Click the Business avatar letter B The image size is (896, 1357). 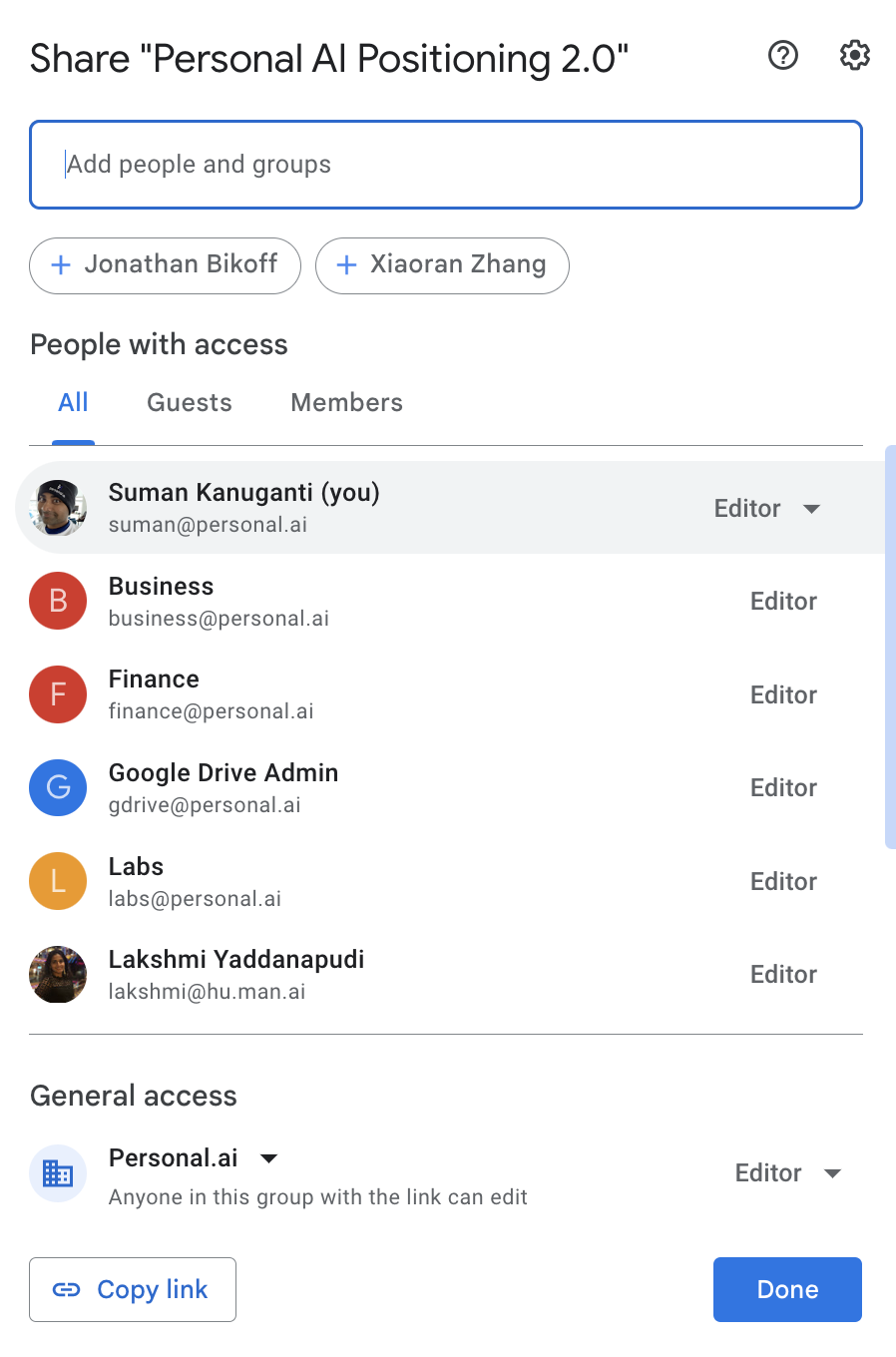tap(58, 601)
